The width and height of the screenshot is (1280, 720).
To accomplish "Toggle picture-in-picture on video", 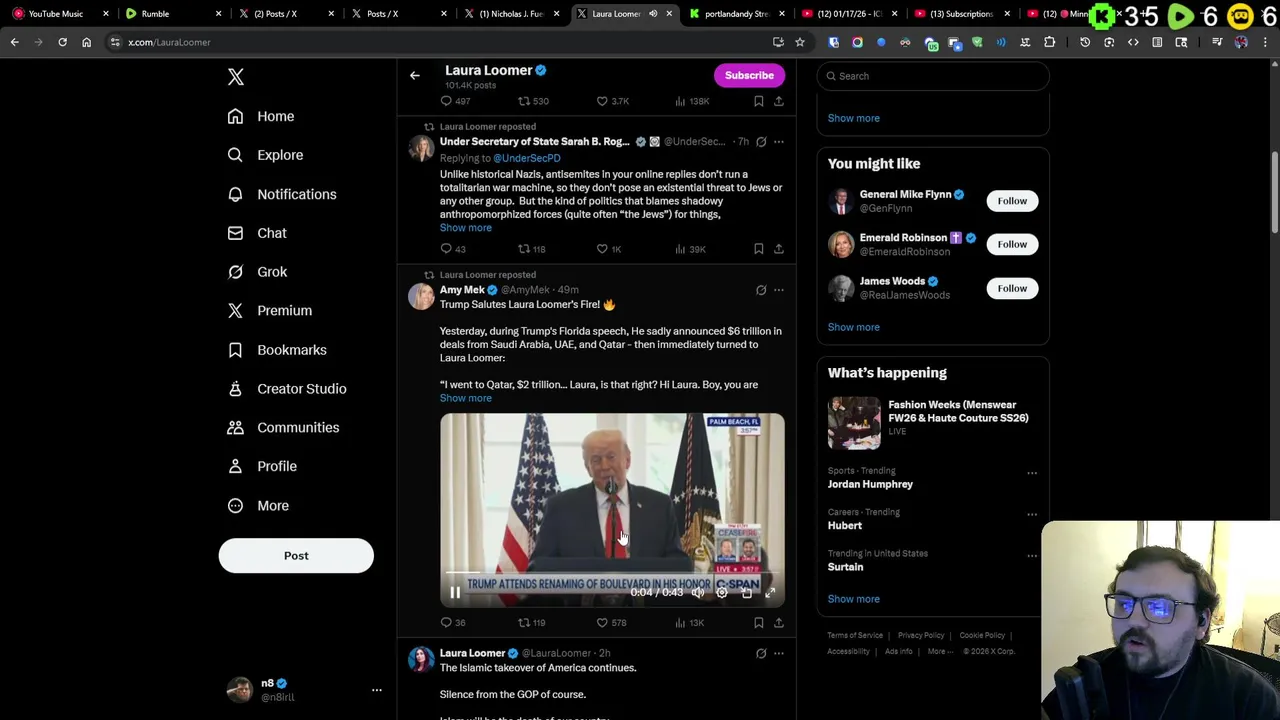I will pos(746,593).
